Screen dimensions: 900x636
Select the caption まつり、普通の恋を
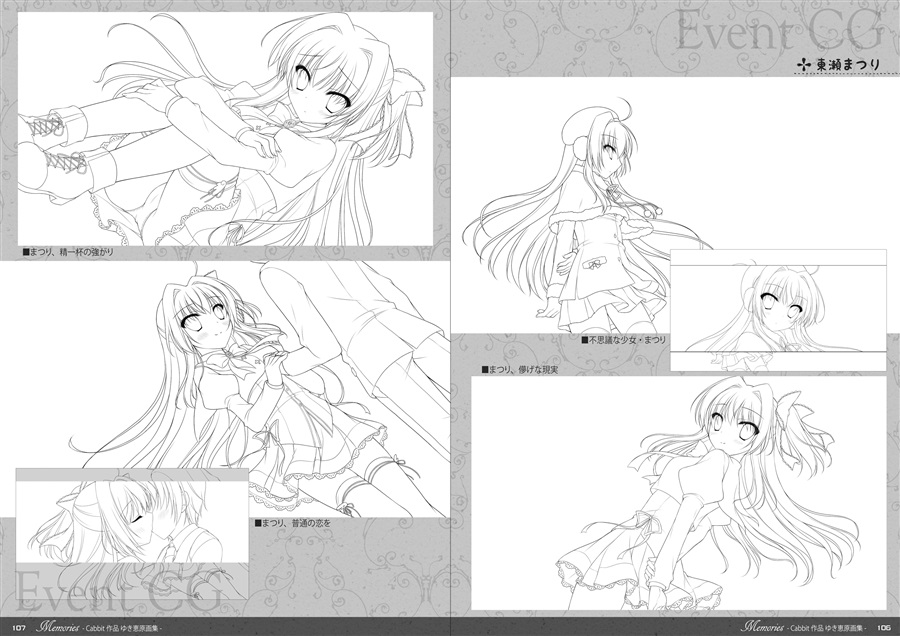point(292,523)
